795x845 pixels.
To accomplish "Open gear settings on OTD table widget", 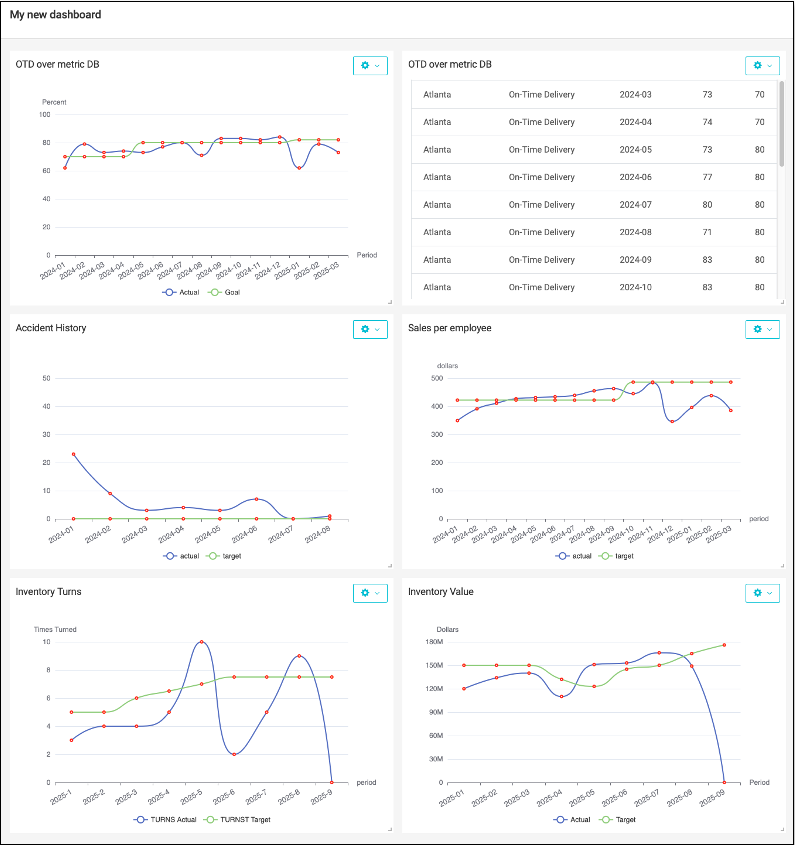I will coord(762,65).
